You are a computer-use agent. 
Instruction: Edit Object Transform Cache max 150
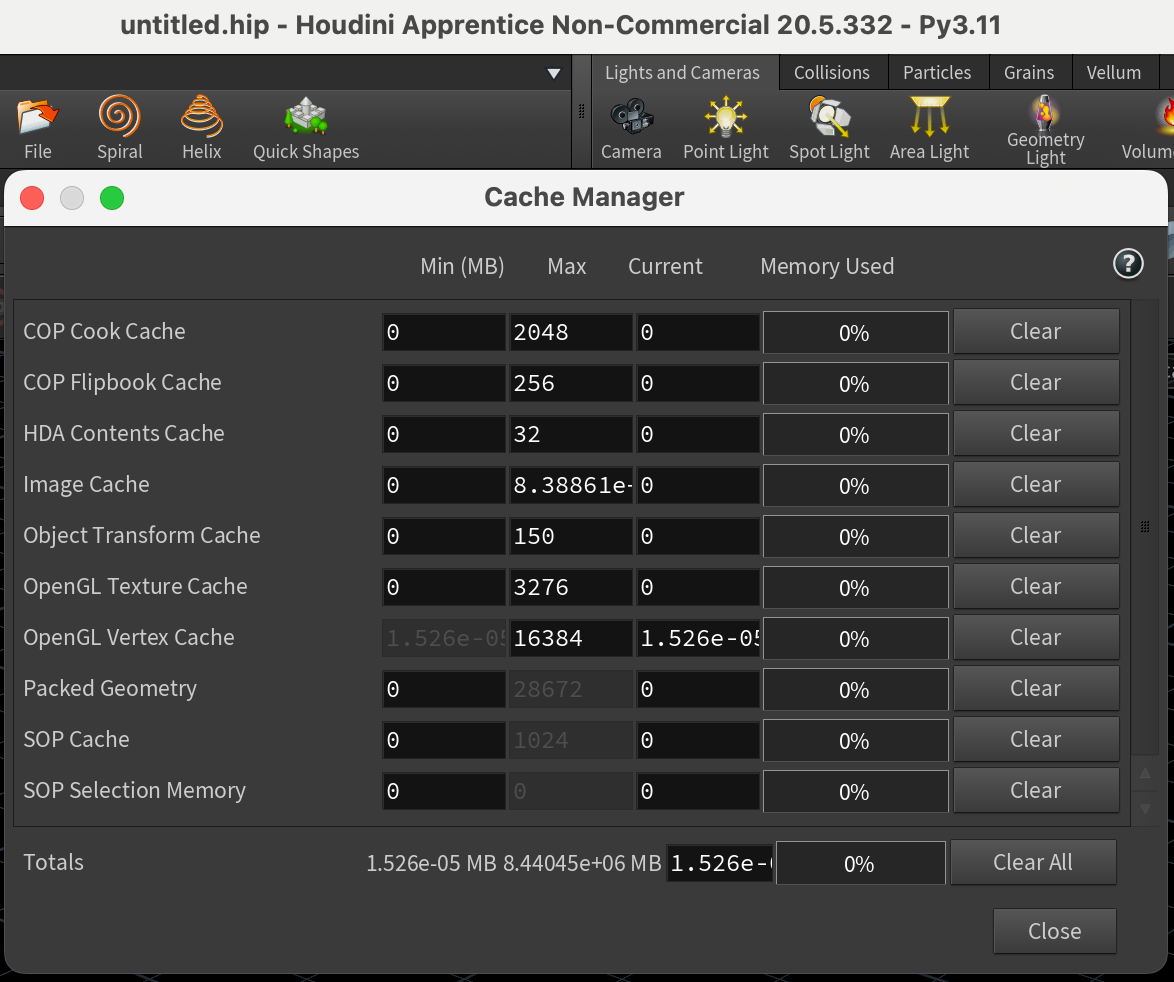point(571,536)
